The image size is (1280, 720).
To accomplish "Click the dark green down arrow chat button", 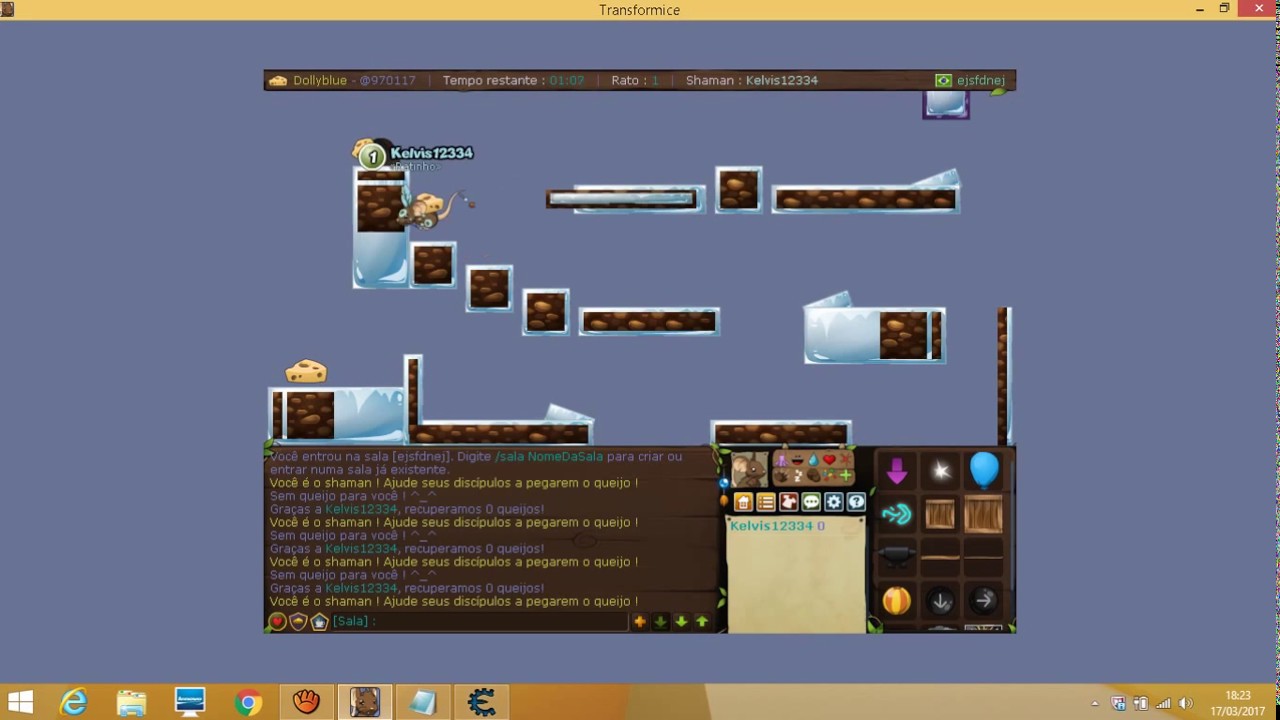I will pos(660,621).
